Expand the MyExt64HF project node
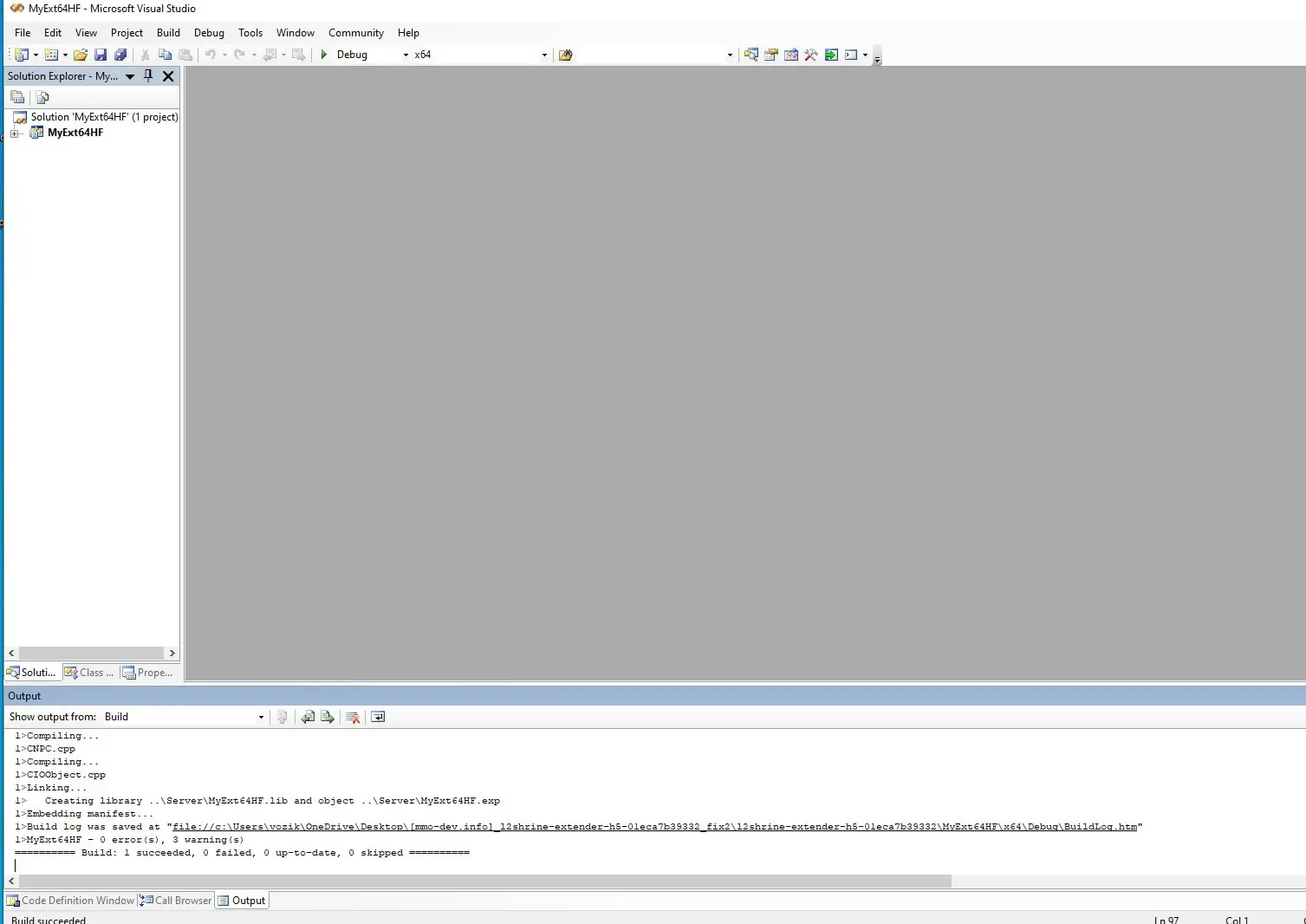Image resolution: width=1306 pixels, height=924 pixels. (x=14, y=133)
